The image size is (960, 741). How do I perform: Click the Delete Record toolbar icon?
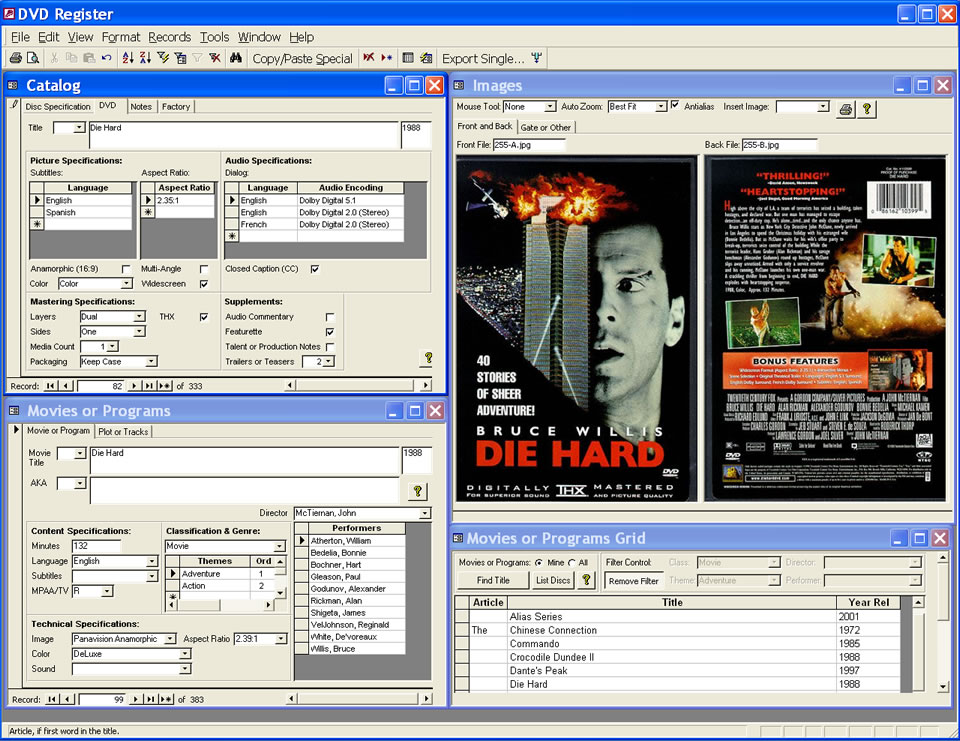pyautogui.click(x=368, y=58)
